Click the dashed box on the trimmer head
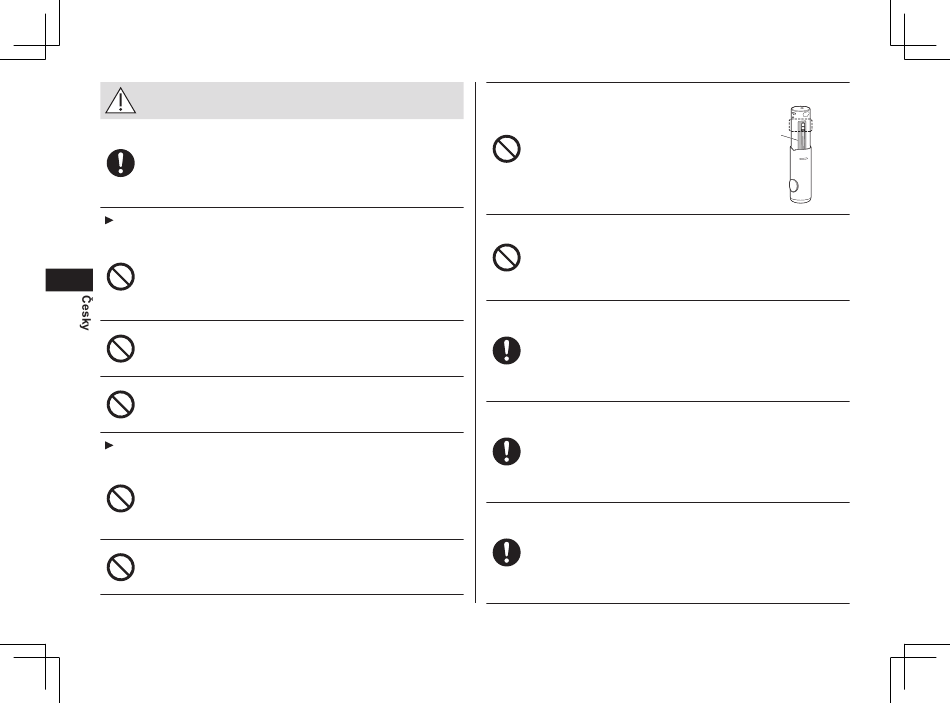Screen dimensions: 950x703 800,127
